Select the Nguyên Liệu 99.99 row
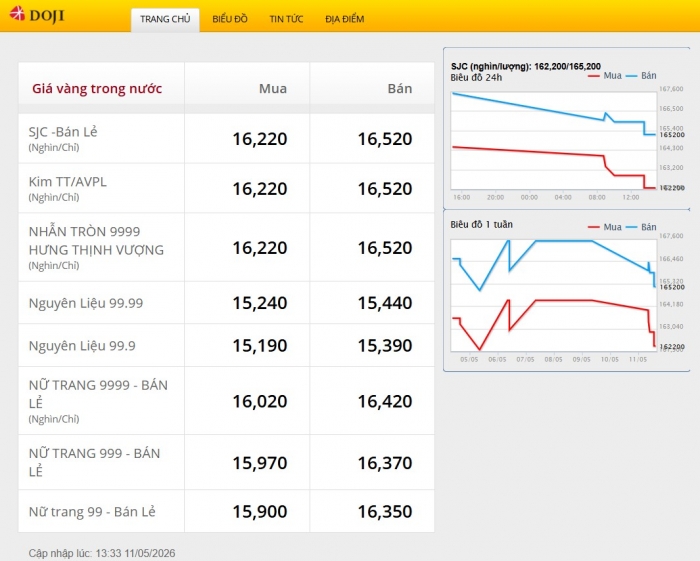 tap(226, 303)
